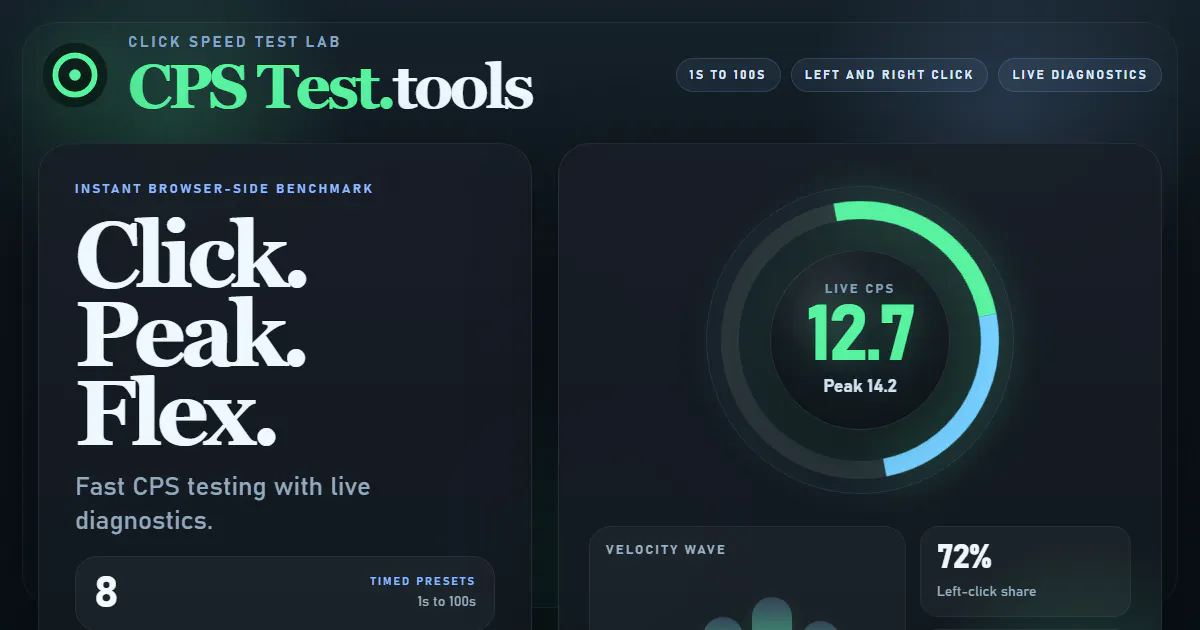Click the 'Fast CPS testing with live diagnostics.' tagline
This screenshot has height=630, width=1200.
pos(223,504)
